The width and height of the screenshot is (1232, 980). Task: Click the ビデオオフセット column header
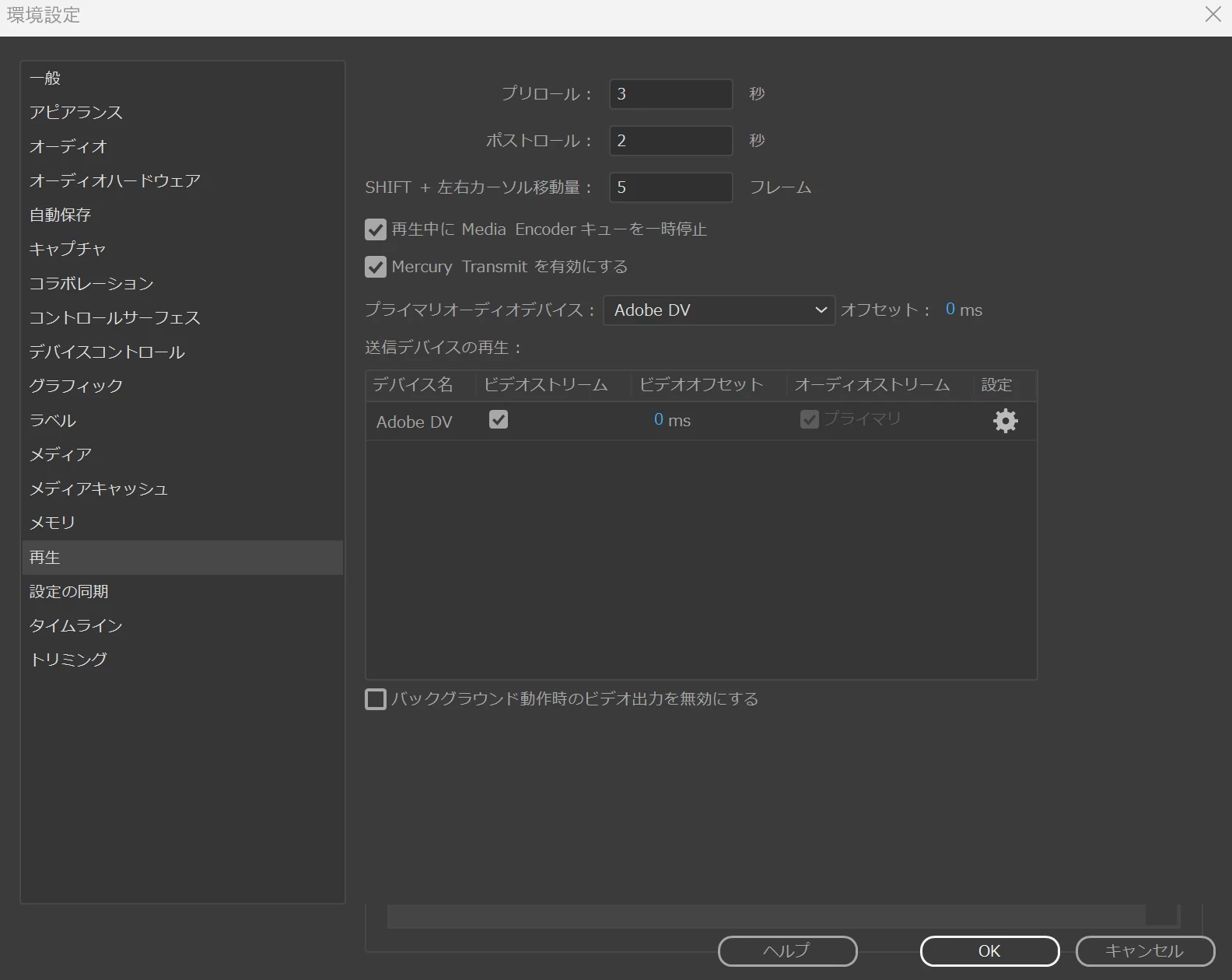[709, 385]
